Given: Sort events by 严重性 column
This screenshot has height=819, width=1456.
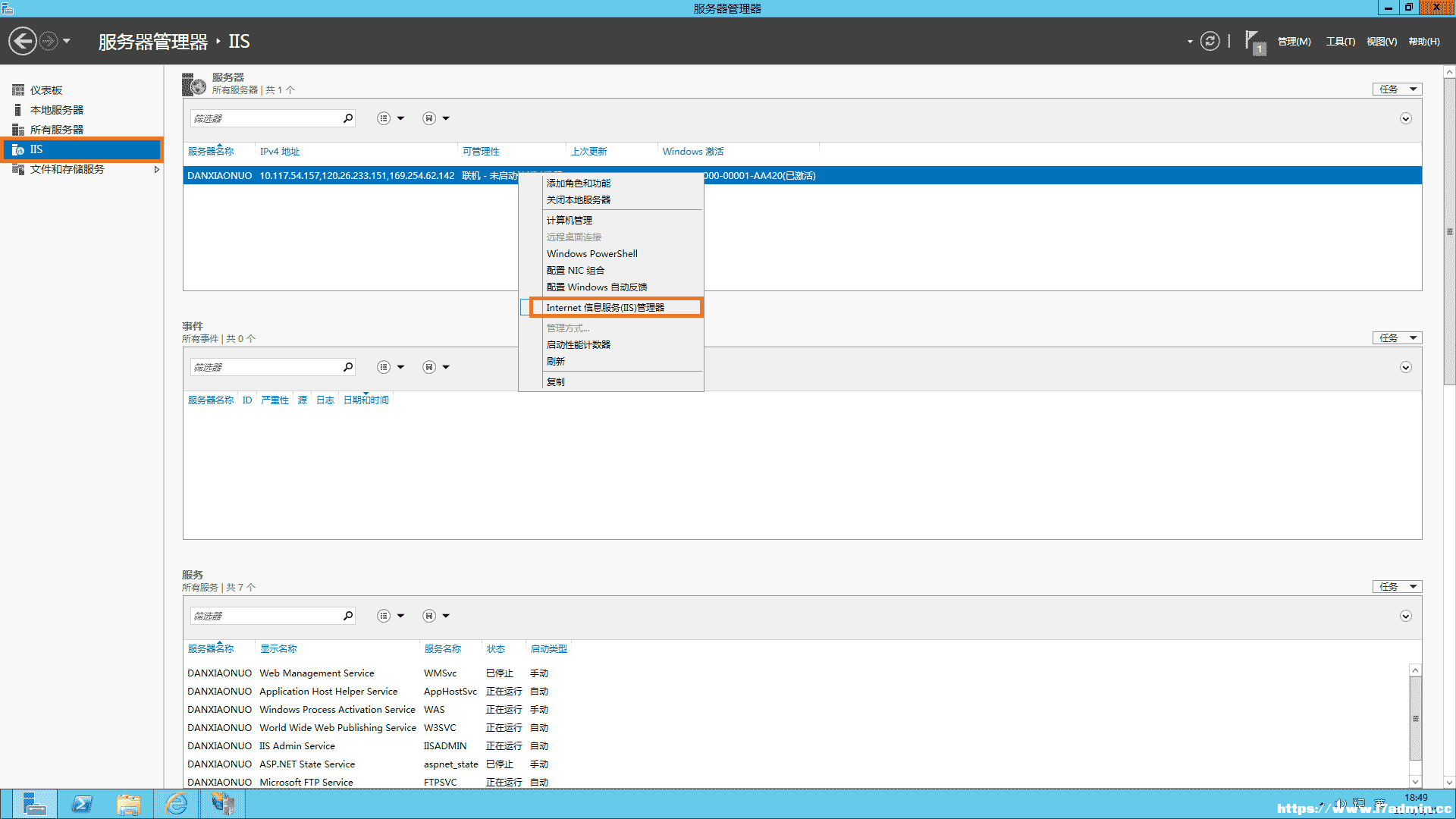Looking at the screenshot, I should pos(275,400).
